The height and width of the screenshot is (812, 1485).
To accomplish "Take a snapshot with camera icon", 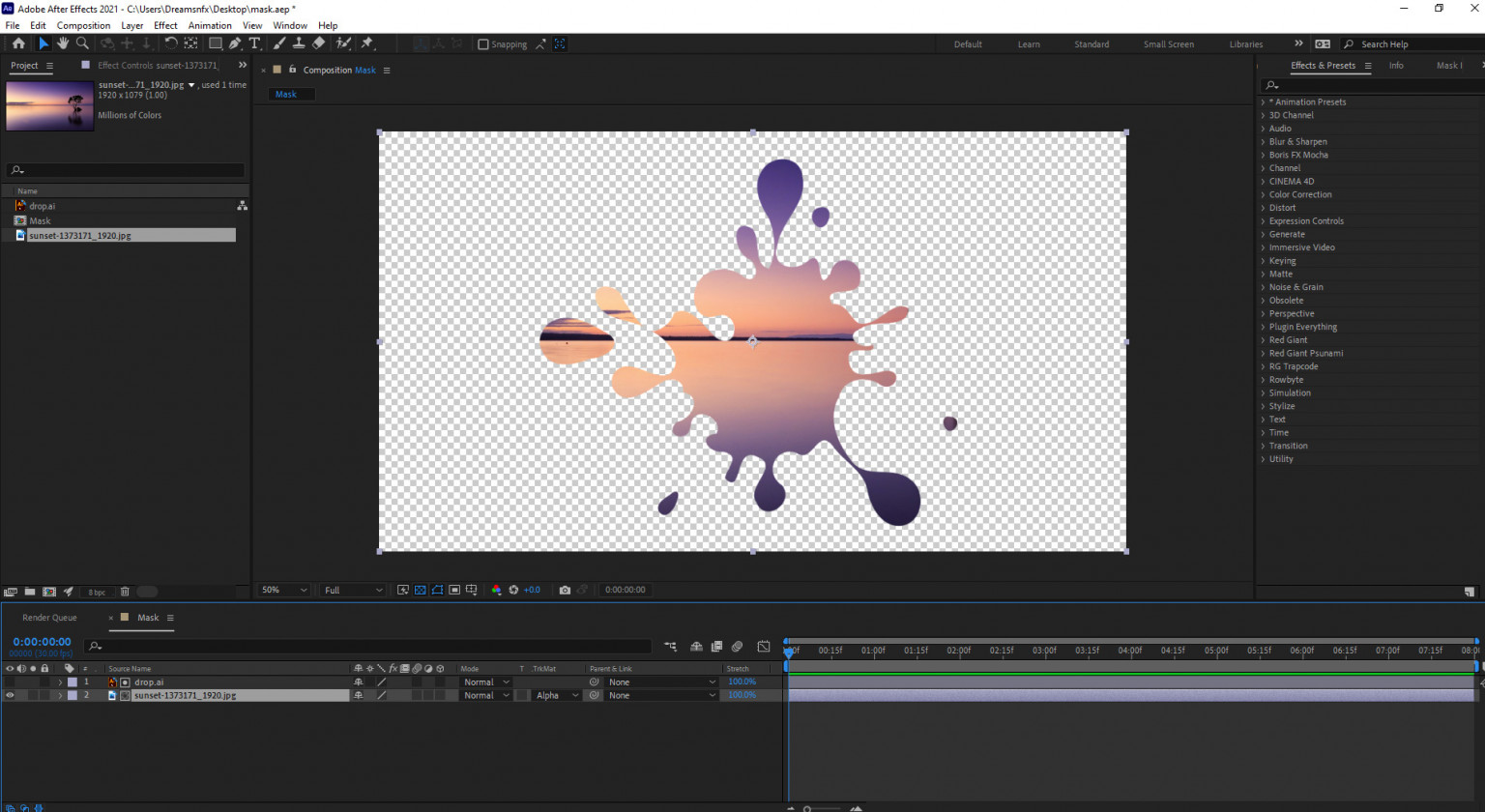I will tap(565, 590).
